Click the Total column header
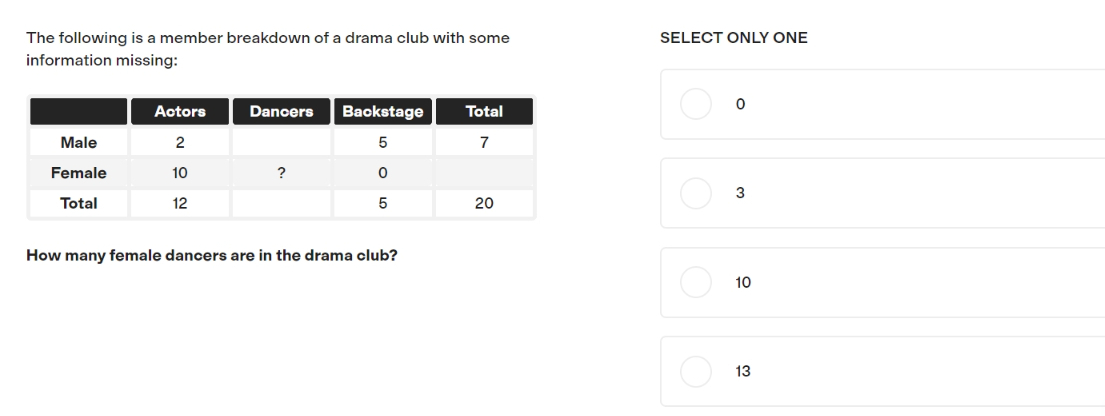The width and height of the screenshot is (1105, 416). 484,111
